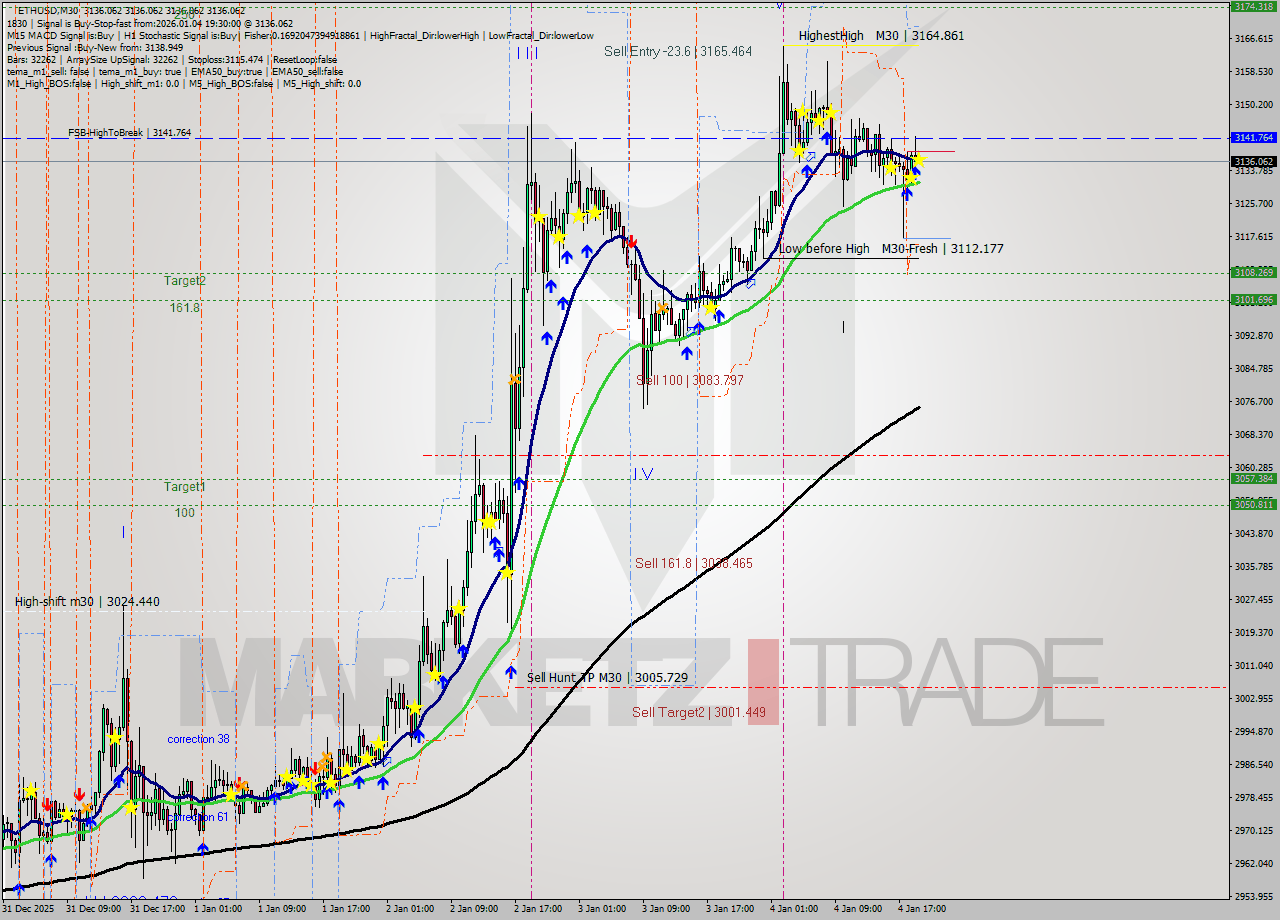Click the 'High-shift m30 | 3024.440' label
Viewport: 1280px width, 920px height.
87,602
